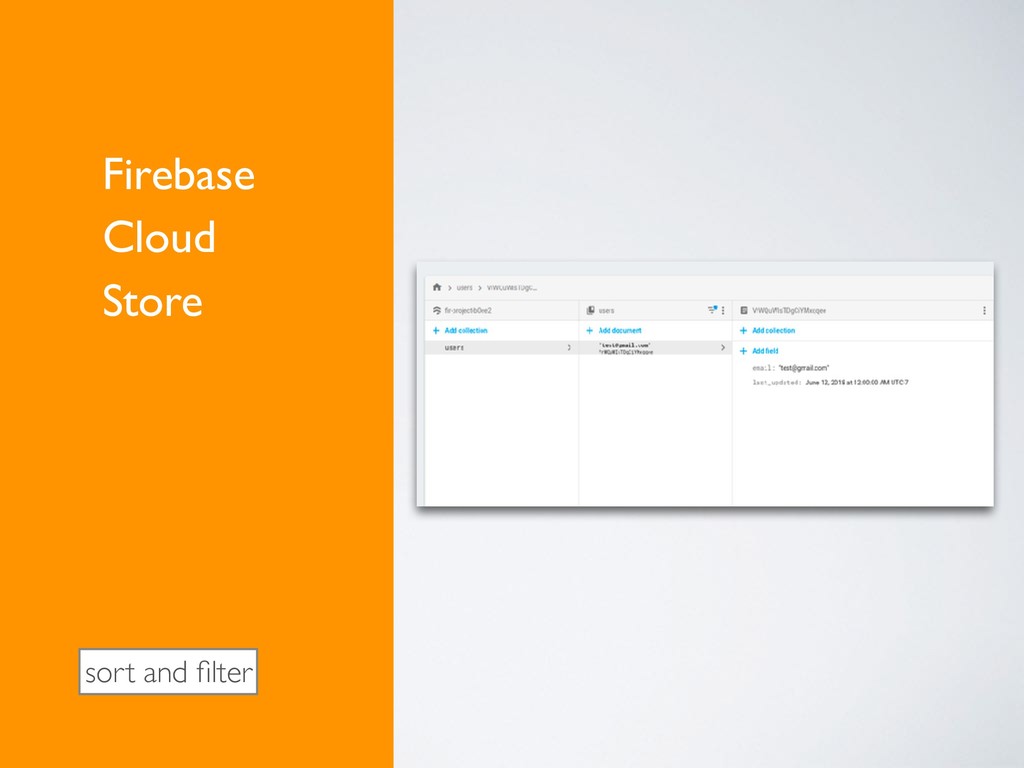Click the project name in first column header

(x=468, y=310)
